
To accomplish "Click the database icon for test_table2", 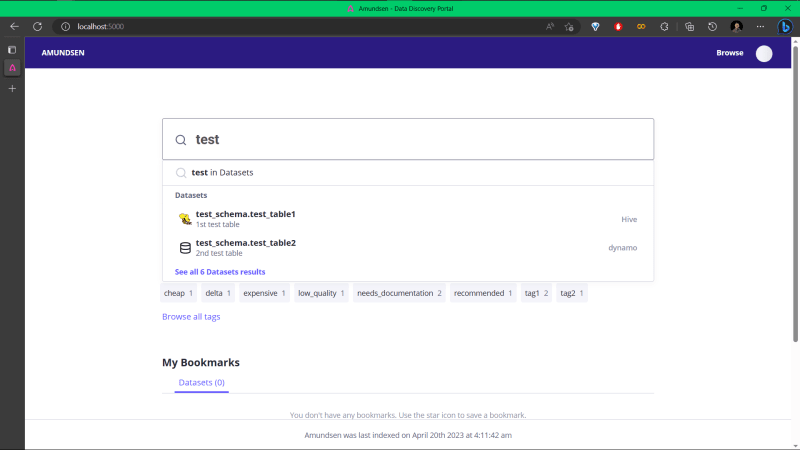I will (185, 248).
